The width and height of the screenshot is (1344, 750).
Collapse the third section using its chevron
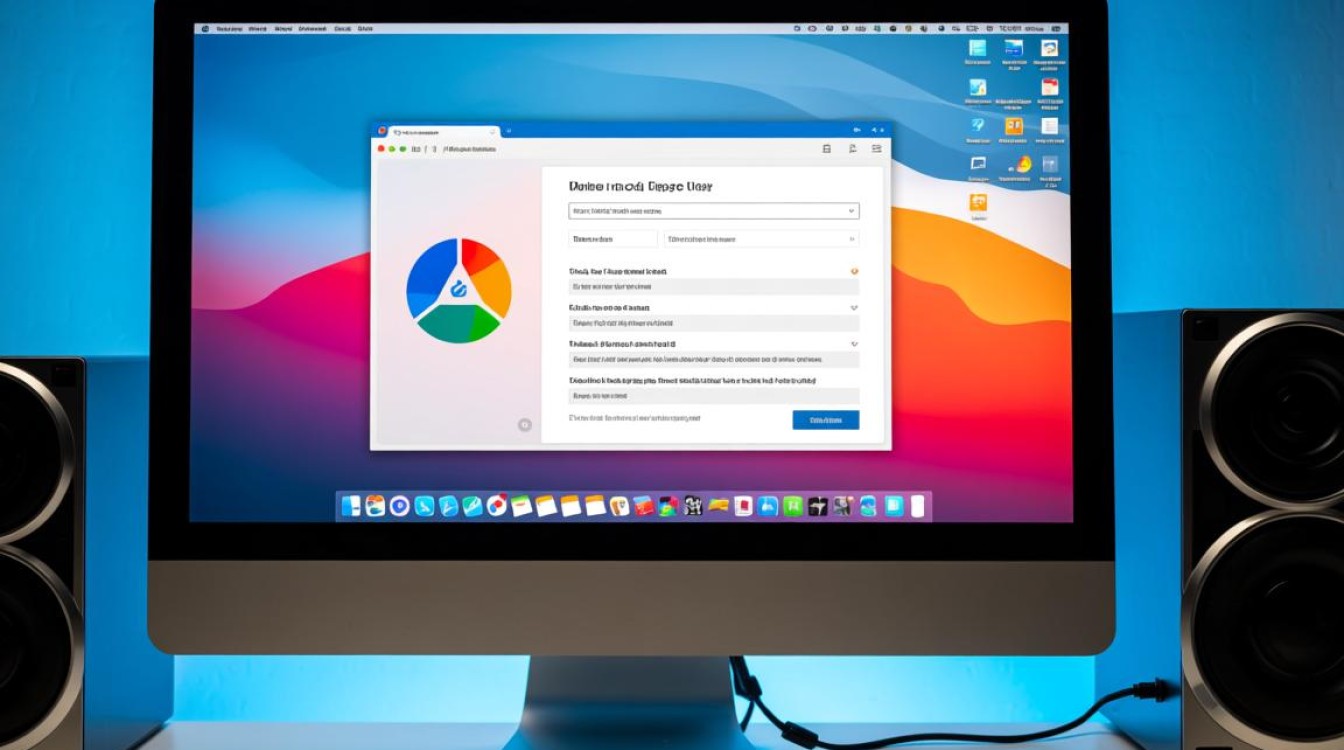(x=854, y=344)
